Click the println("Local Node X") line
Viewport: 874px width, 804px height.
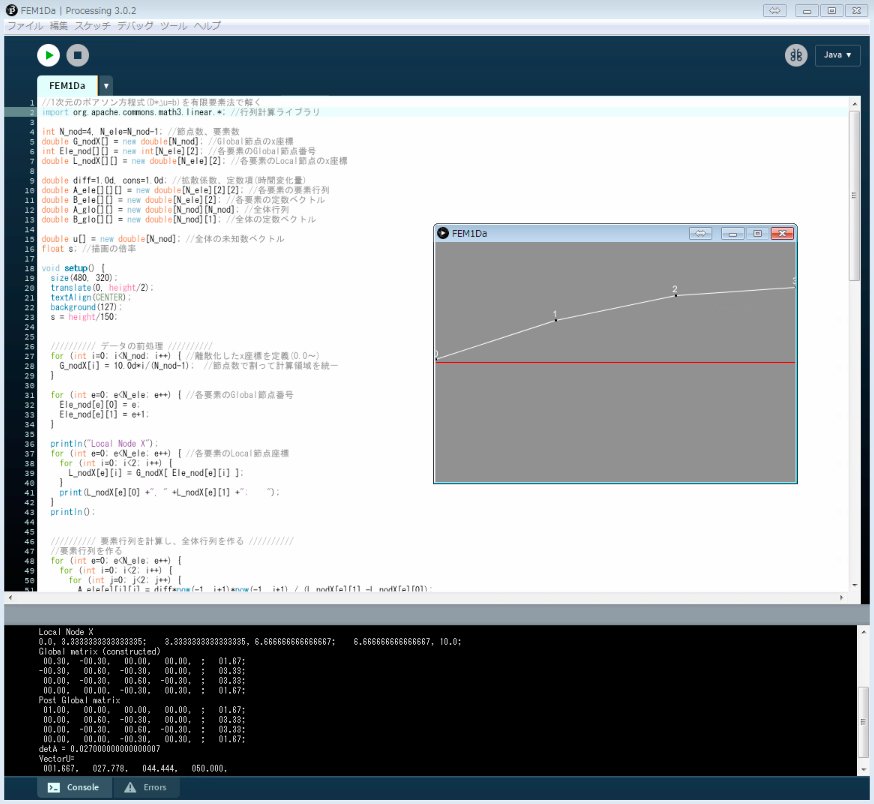[104, 444]
